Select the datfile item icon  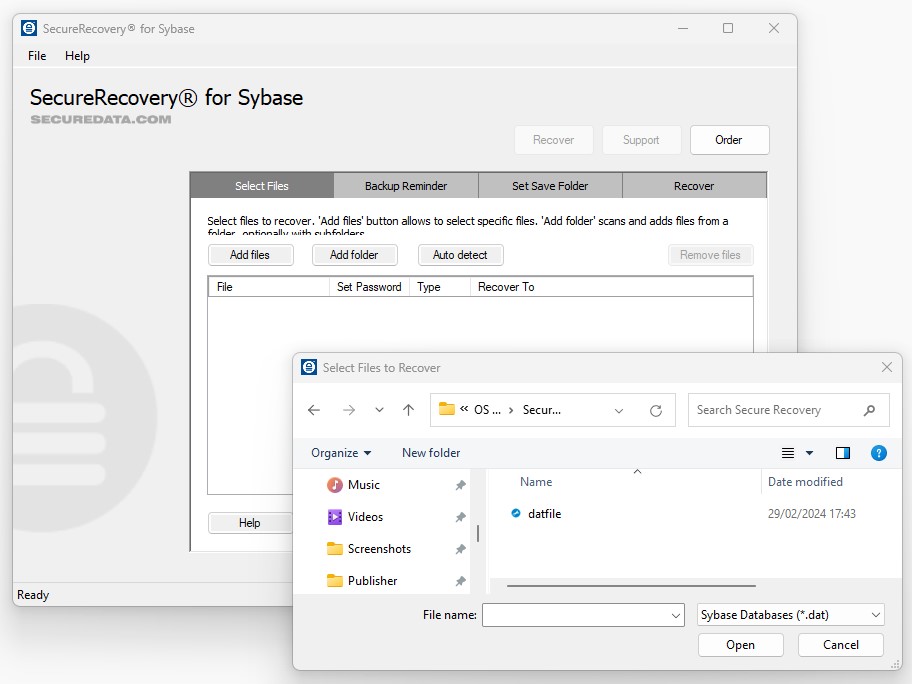pos(516,514)
